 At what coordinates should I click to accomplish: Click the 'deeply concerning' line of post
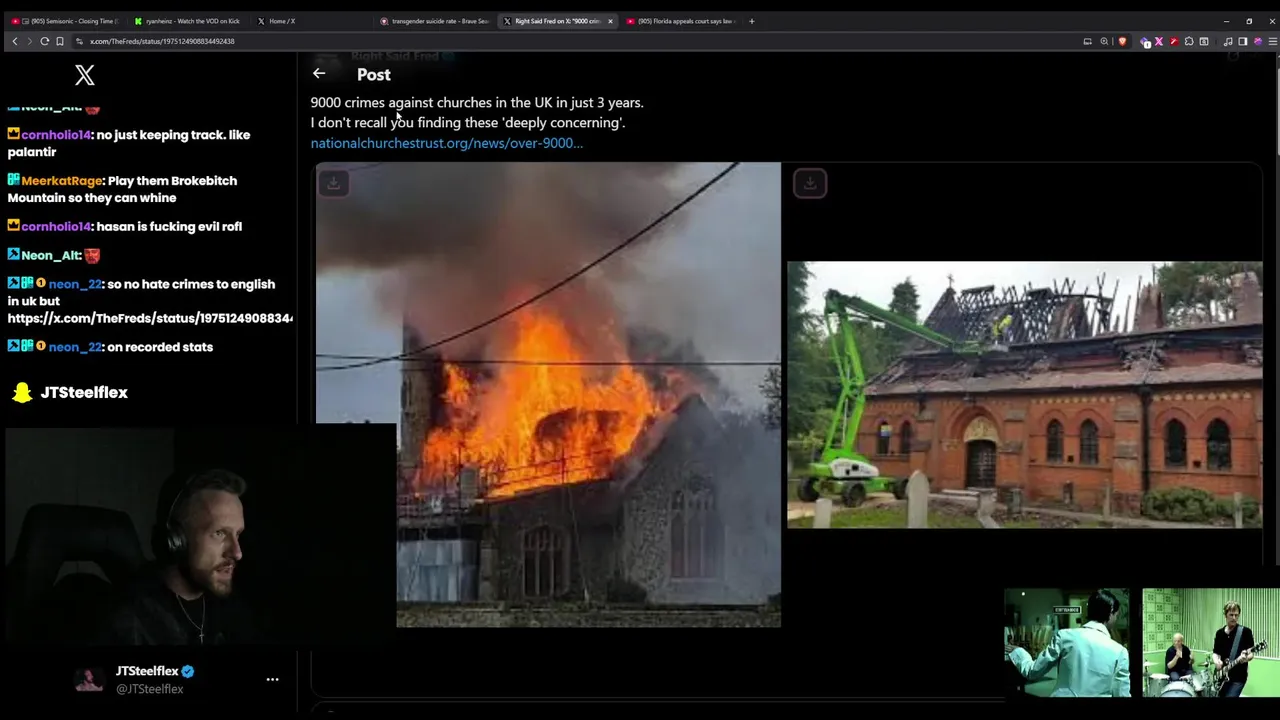click(467, 122)
